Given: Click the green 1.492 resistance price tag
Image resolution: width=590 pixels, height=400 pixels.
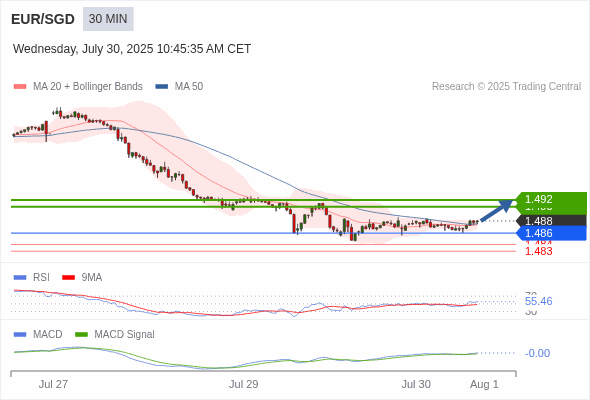Looking at the screenshot, I should point(551,199).
